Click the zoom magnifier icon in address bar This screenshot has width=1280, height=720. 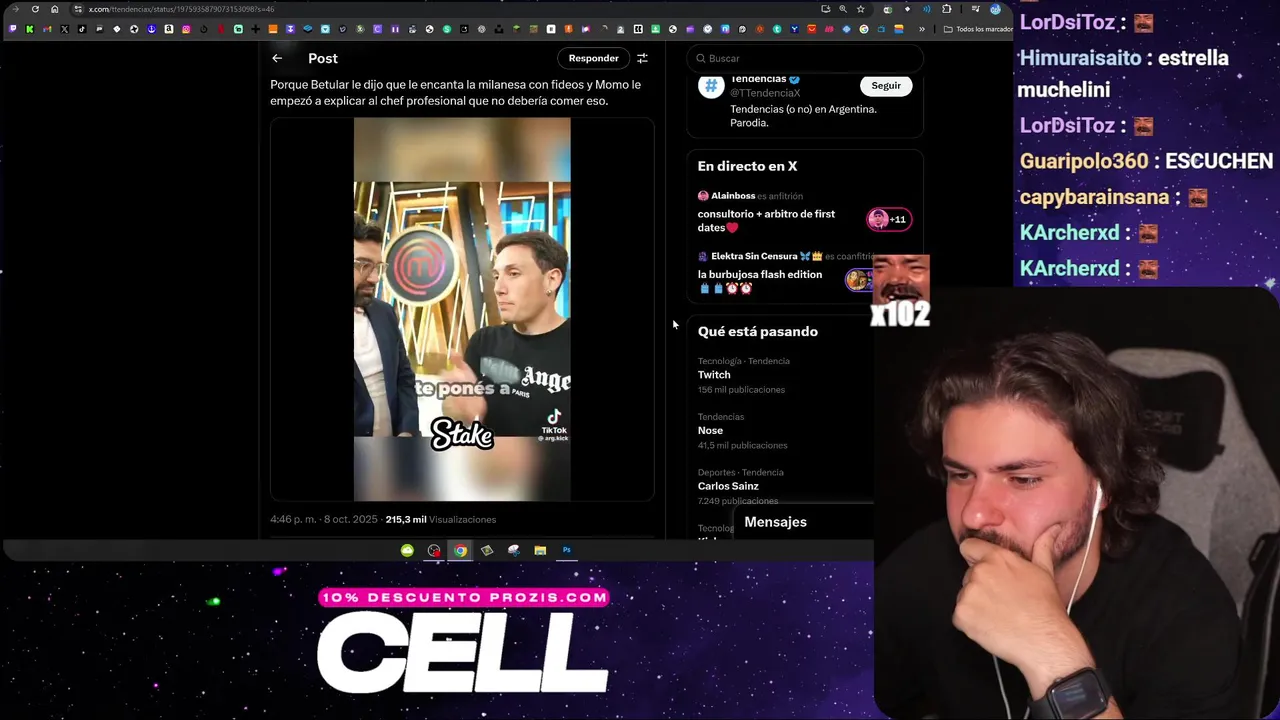[843, 9]
